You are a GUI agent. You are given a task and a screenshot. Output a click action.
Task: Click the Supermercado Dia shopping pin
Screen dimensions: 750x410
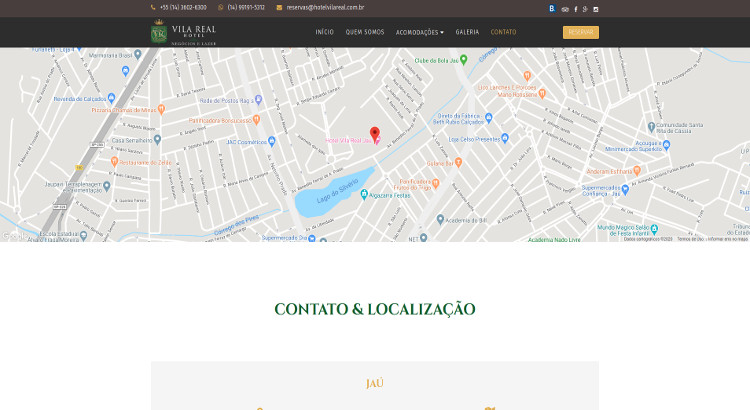click(x=312, y=238)
